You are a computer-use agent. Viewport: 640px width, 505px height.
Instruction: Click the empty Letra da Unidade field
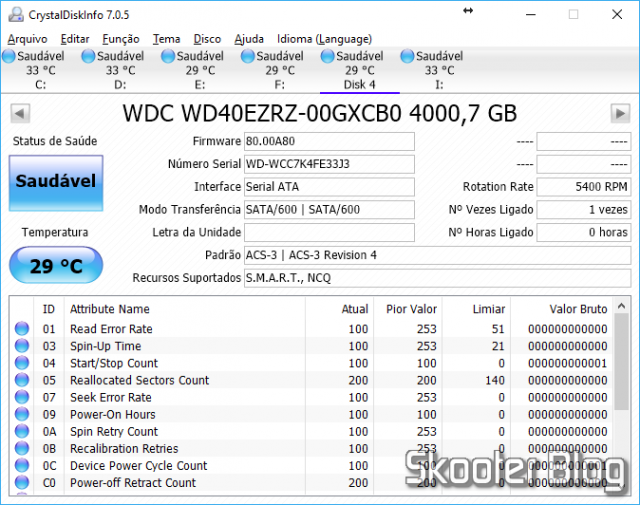click(x=329, y=233)
